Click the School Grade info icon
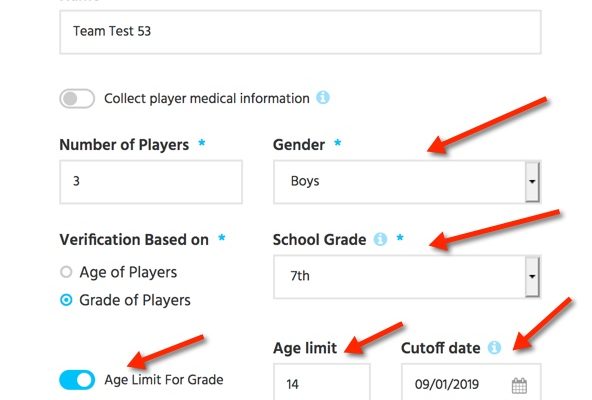Screen dimensions: 592x400 [x=380, y=239]
